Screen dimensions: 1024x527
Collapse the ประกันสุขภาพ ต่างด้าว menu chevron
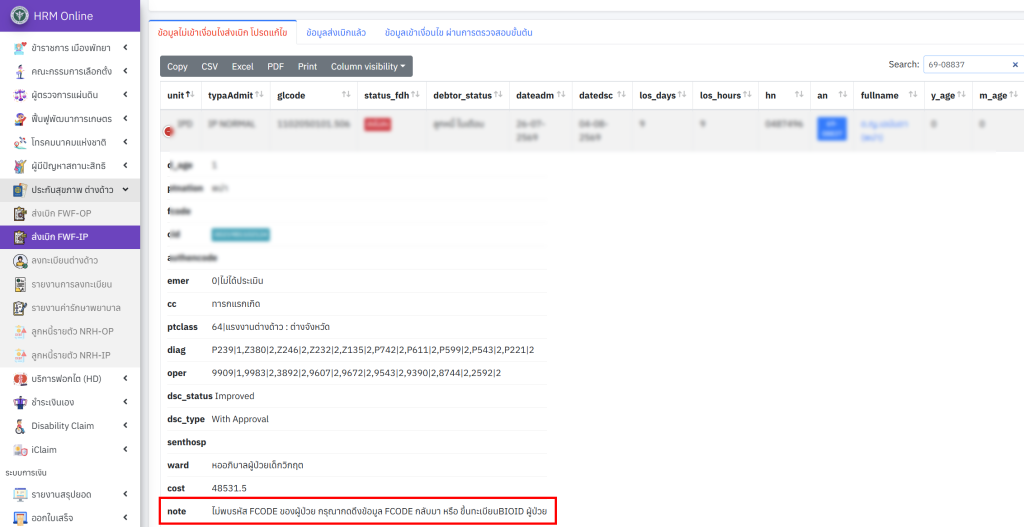point(125,190)
